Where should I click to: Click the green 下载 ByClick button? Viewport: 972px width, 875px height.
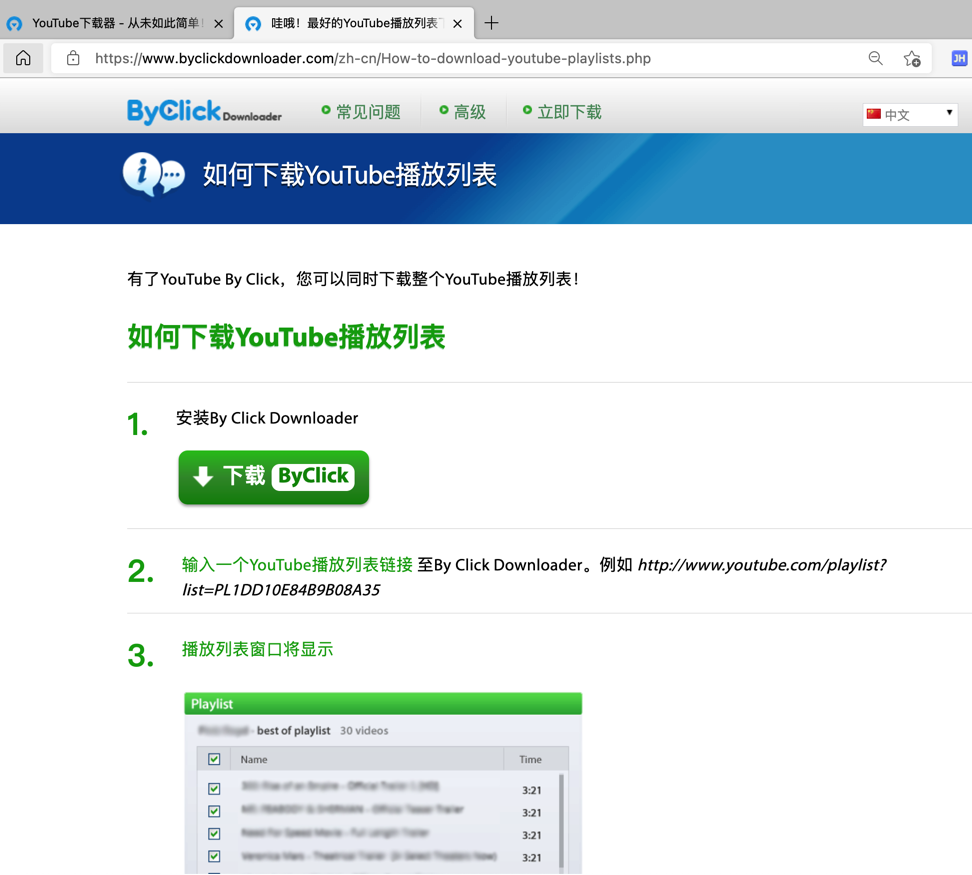click(x=273, y=477)
